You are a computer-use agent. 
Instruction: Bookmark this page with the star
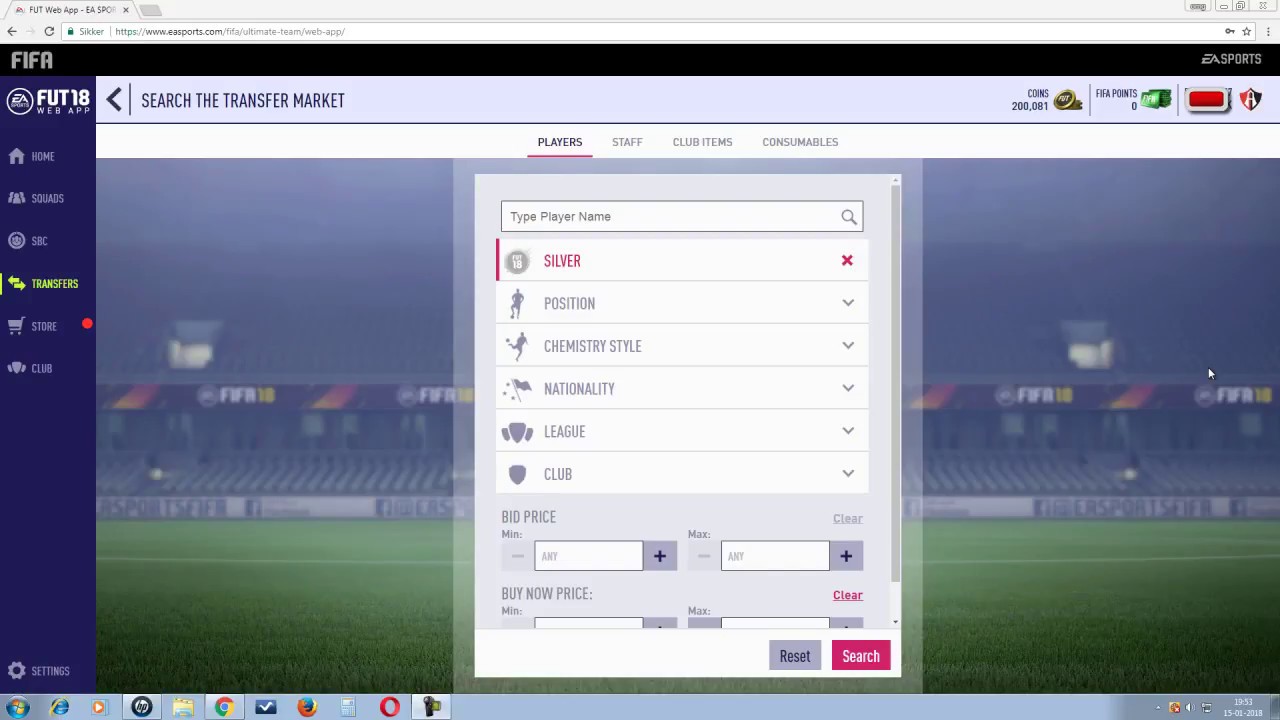pyautogui.click(x=1246, y=31)
